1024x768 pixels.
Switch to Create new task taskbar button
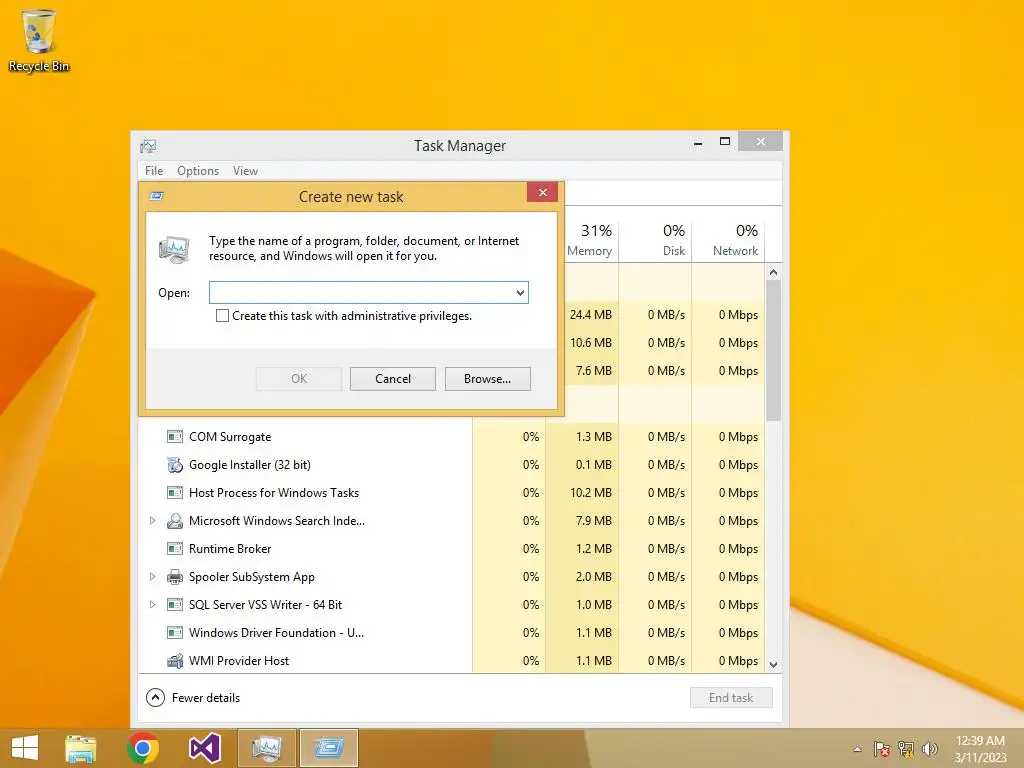coord(329,748)
